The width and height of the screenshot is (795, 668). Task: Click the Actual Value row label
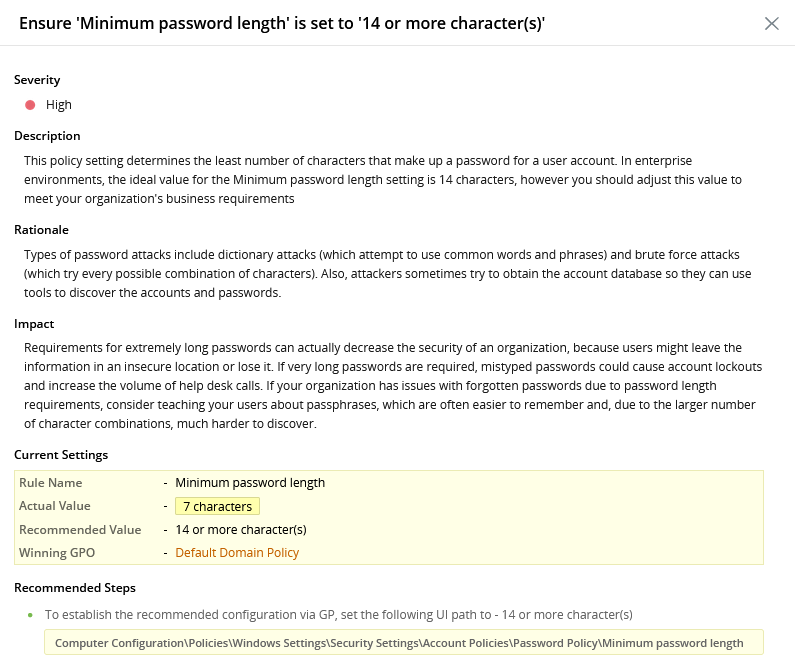point(55,507)
